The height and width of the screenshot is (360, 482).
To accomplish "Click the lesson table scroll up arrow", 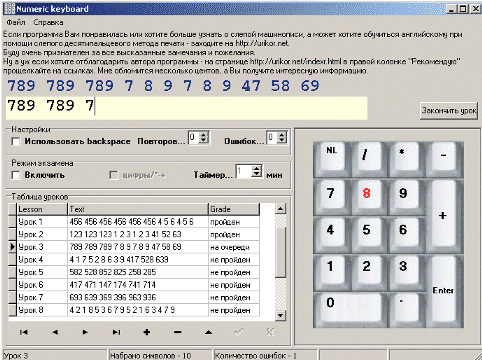I will point(280,209).
